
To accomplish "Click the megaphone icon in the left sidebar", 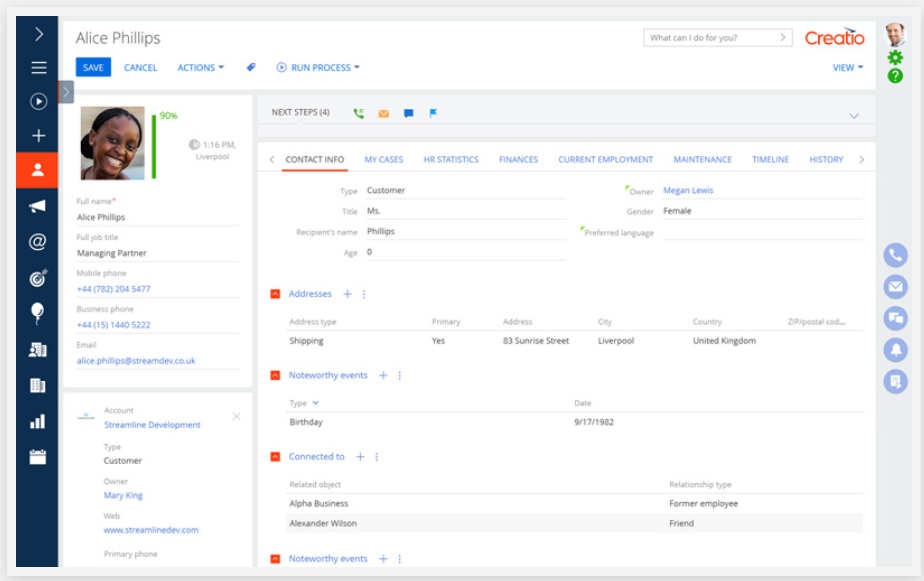I will click(x=37, y=205).
